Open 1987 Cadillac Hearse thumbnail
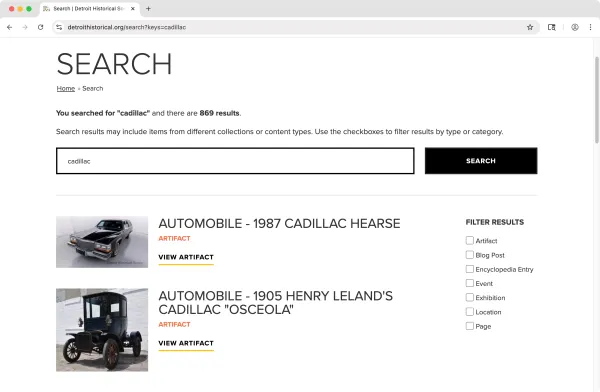This screenshot has height=392, width=600. pyautogui.click(x=102, y=242)
